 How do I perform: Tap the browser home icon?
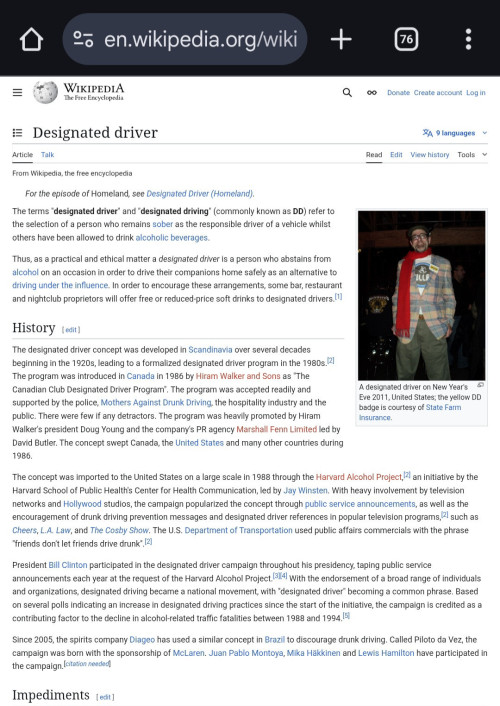[32, 39]
